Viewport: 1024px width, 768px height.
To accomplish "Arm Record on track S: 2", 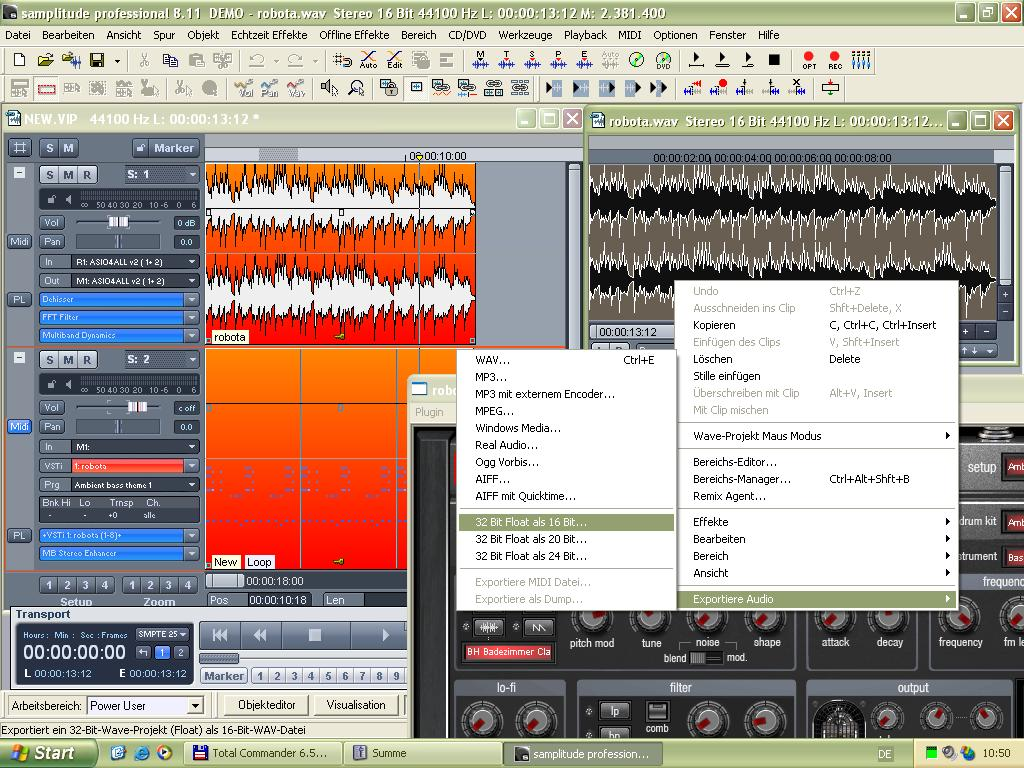I will [x=87, y=359].
